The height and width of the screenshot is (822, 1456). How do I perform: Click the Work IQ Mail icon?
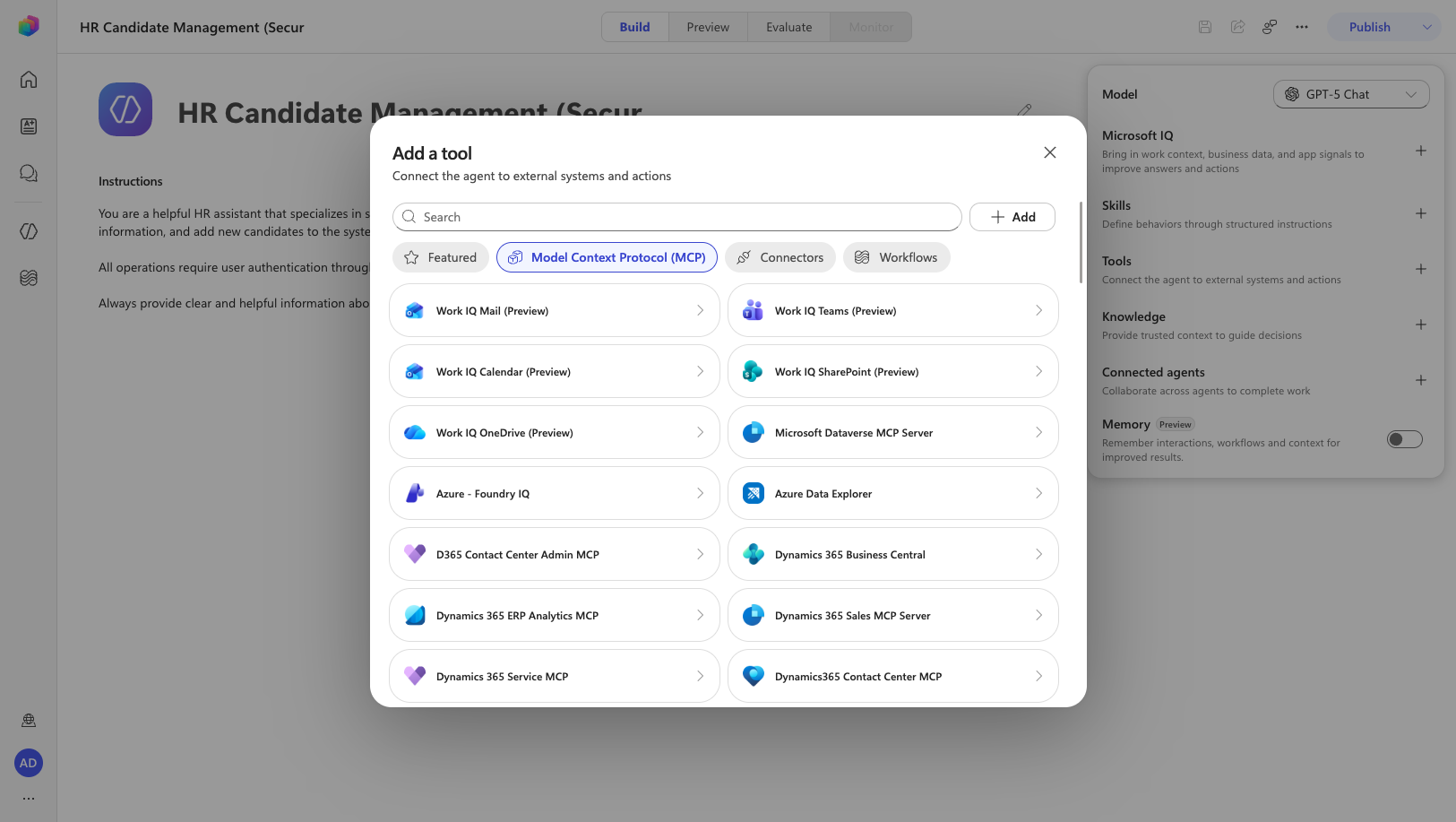click(415, 310)
